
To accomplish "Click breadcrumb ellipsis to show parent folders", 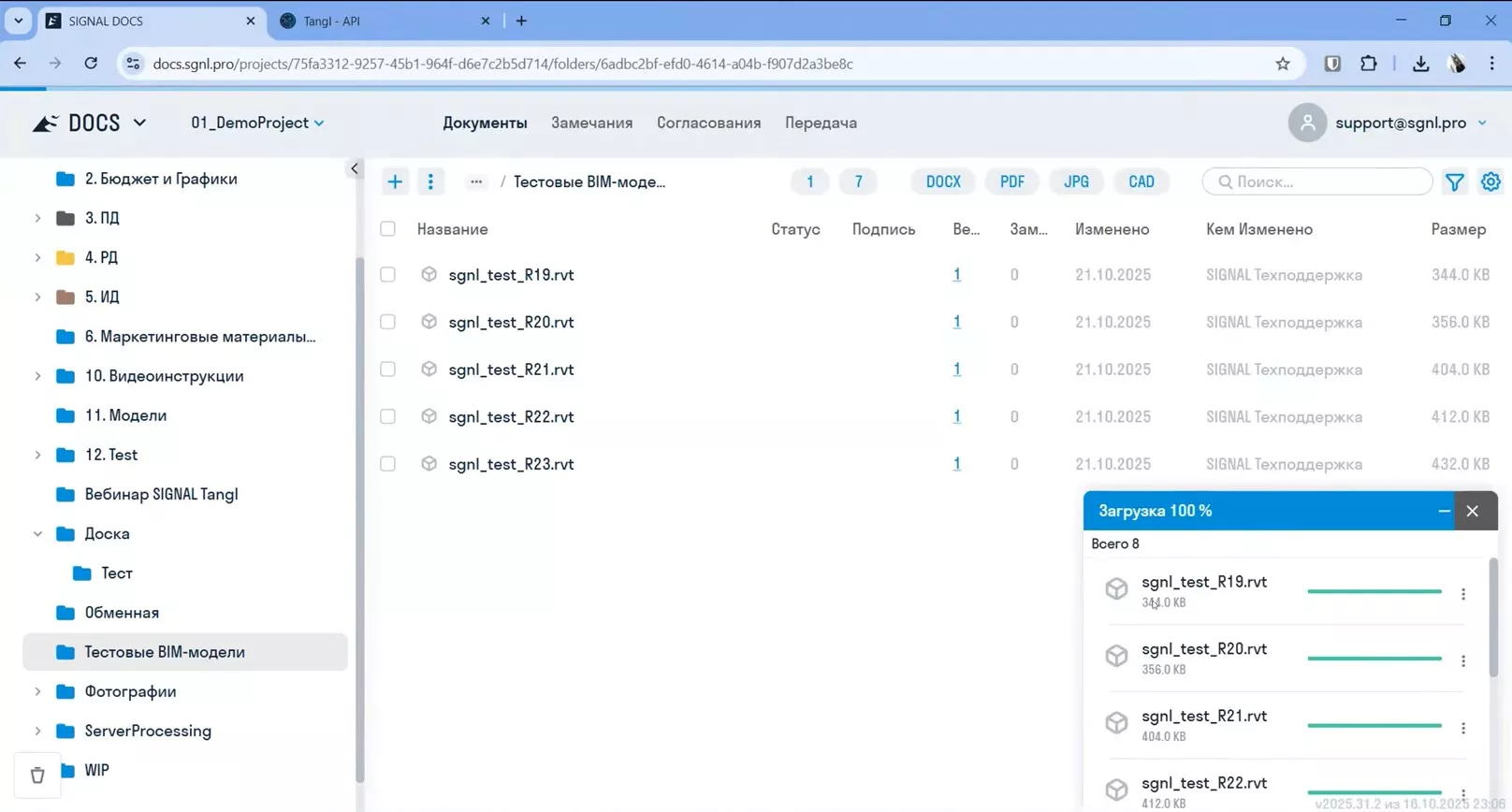I will [x=476, y=181].
